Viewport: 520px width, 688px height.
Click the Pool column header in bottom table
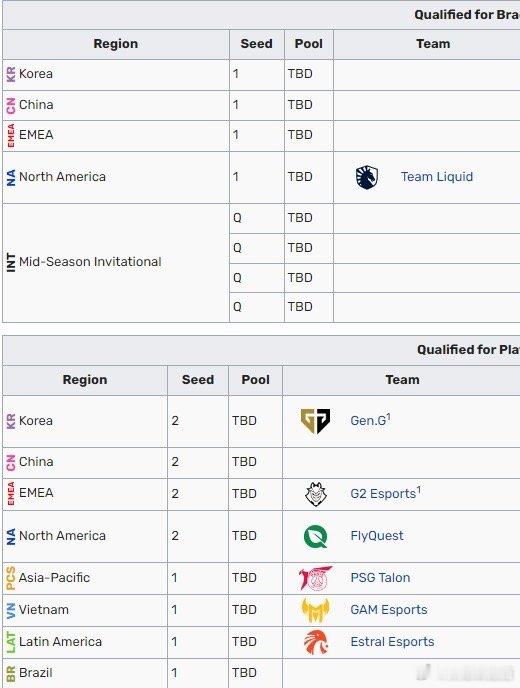click(255, 380)
